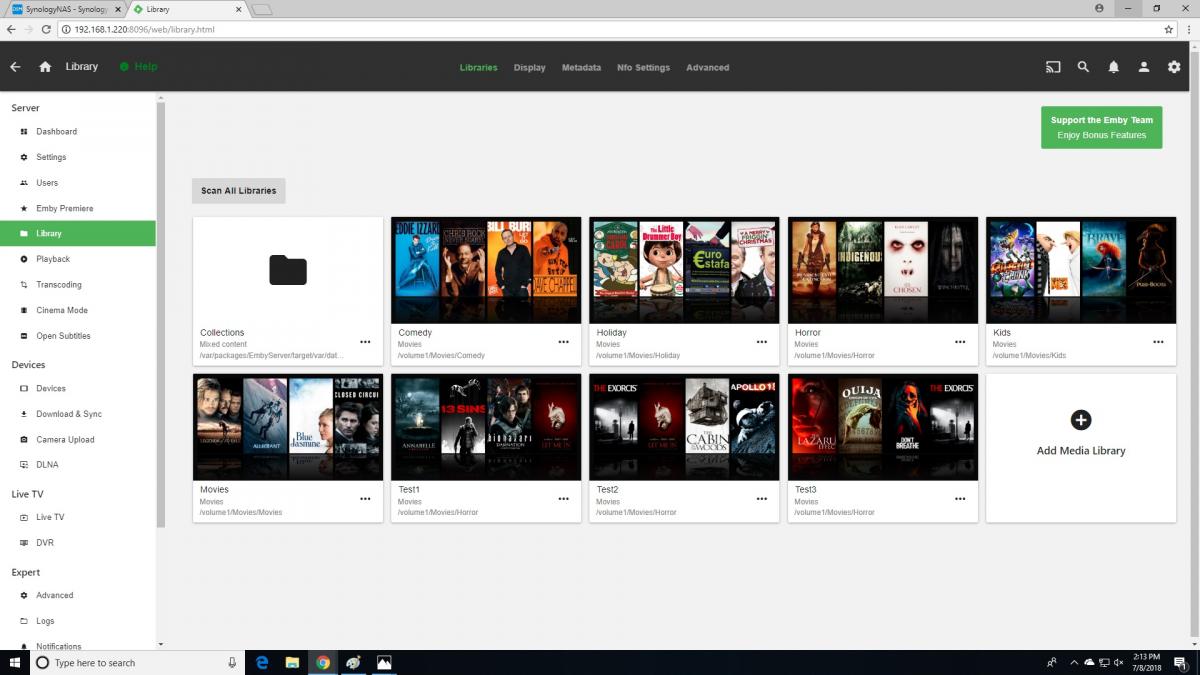The width and height of the screenshot is (1200, 675).
Task: Open the Collections library three-dot menu
Action: [365, 342]
